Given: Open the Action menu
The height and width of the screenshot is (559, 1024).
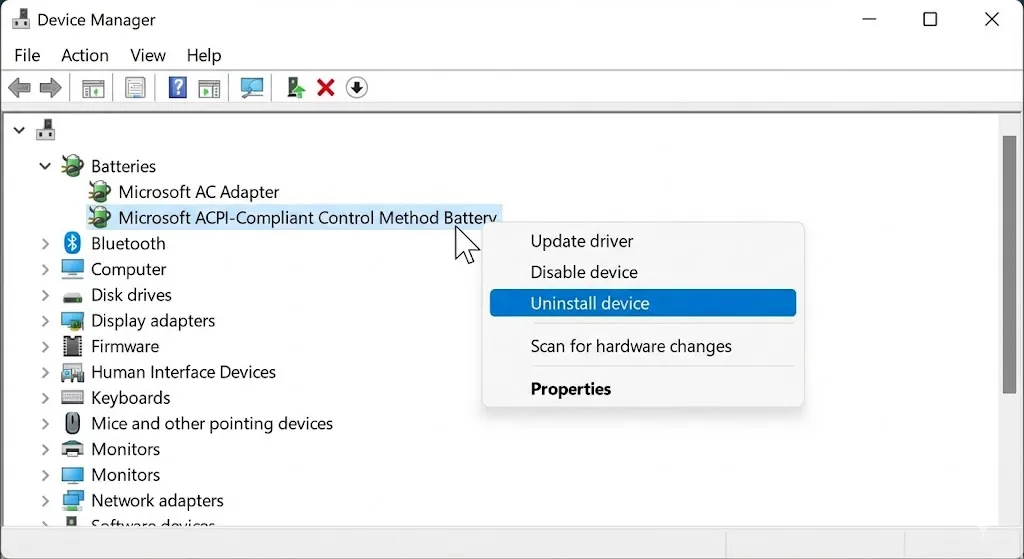Looking at the screenshot, I should [x=85, y=56].
